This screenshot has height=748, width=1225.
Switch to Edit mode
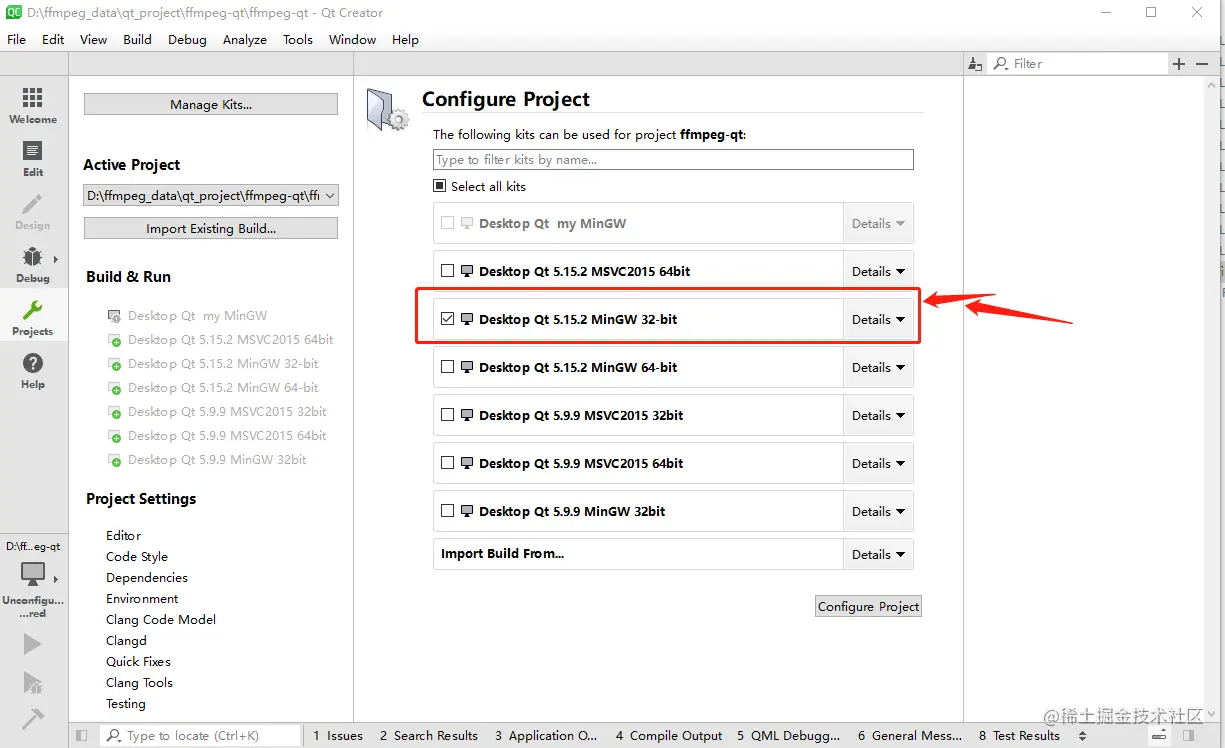[x=33, y=158]
